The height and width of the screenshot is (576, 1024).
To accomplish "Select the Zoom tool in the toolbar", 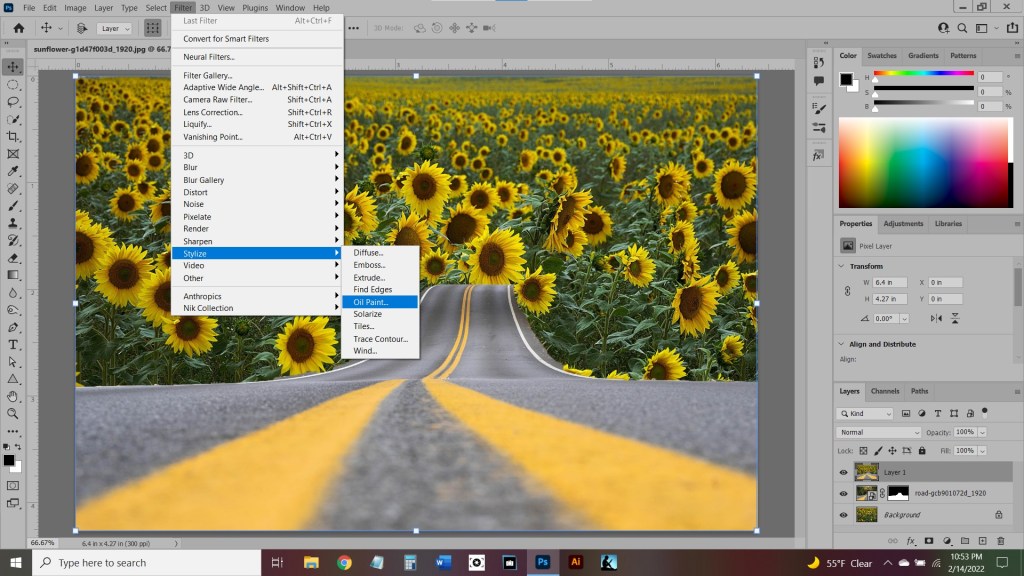I will pos(13,413).
